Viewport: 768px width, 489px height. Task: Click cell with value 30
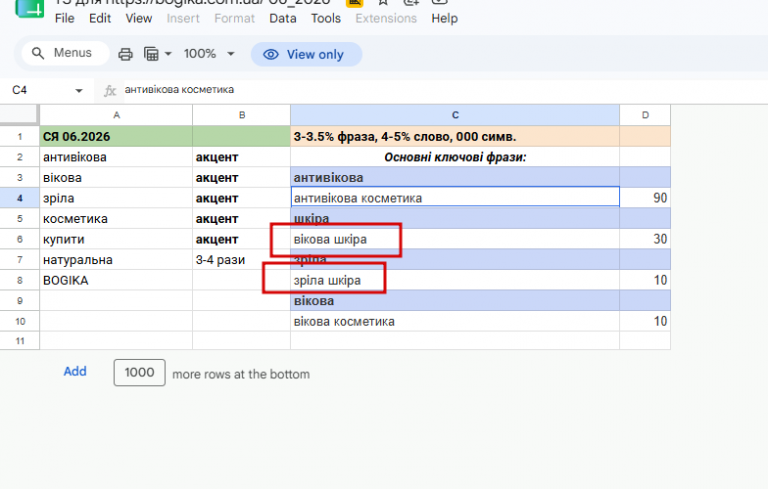pos(645,239)
